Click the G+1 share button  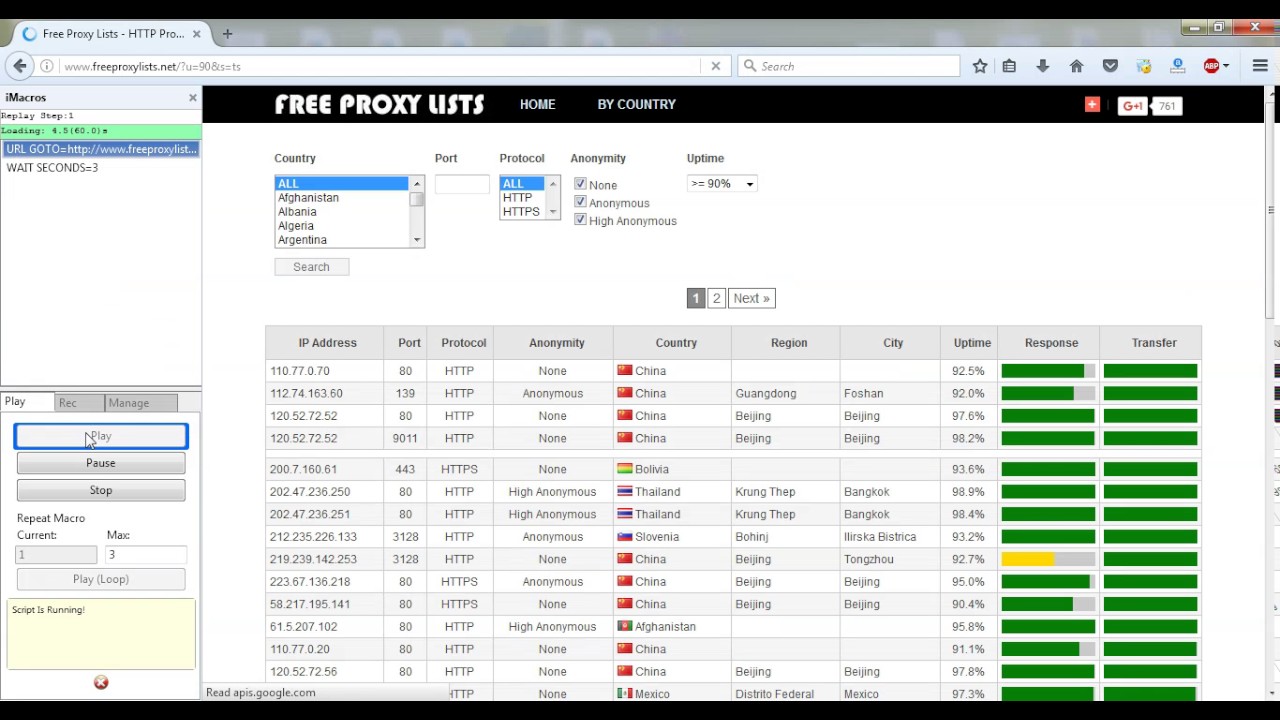click(x=1132, y=106)
